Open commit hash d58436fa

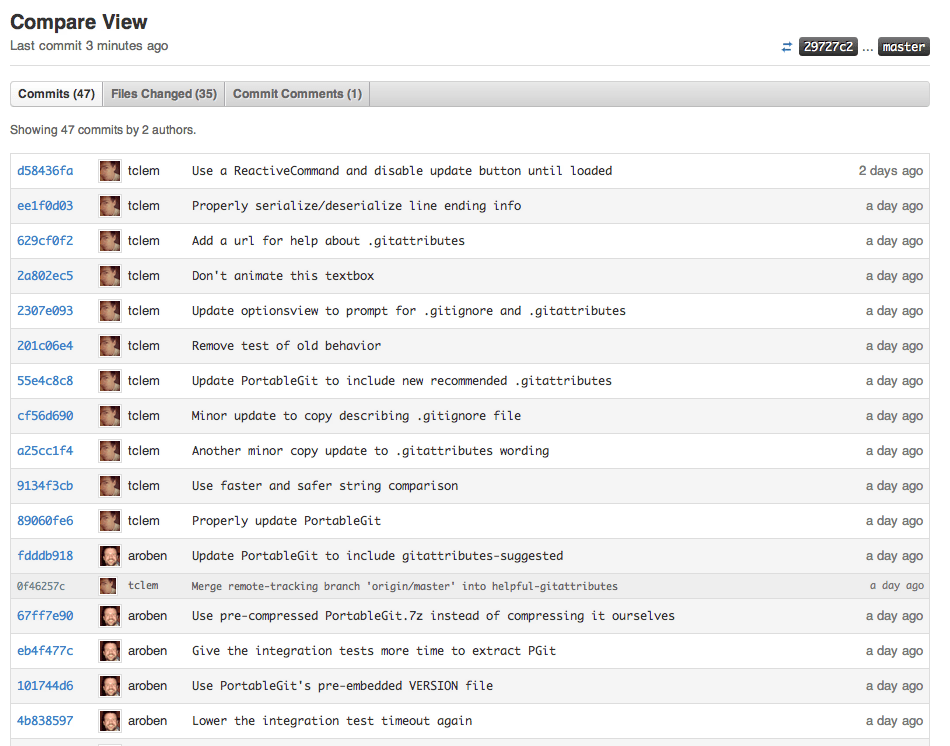[45, 171]
